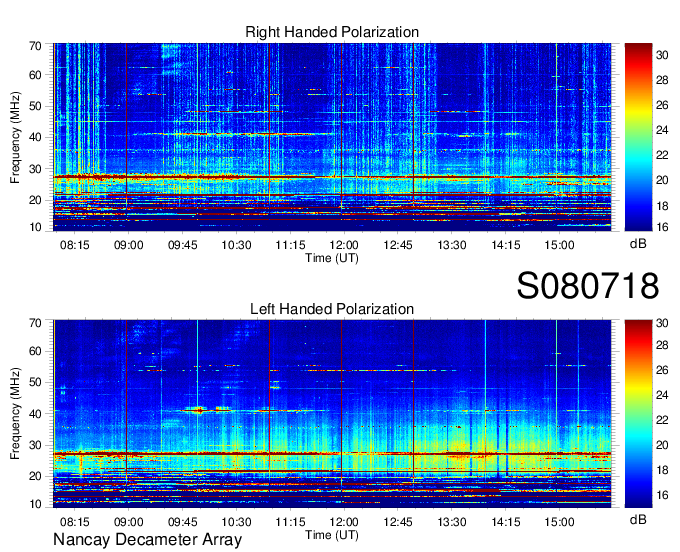Click the 22 dB label on the top color bar

(662, 155)
